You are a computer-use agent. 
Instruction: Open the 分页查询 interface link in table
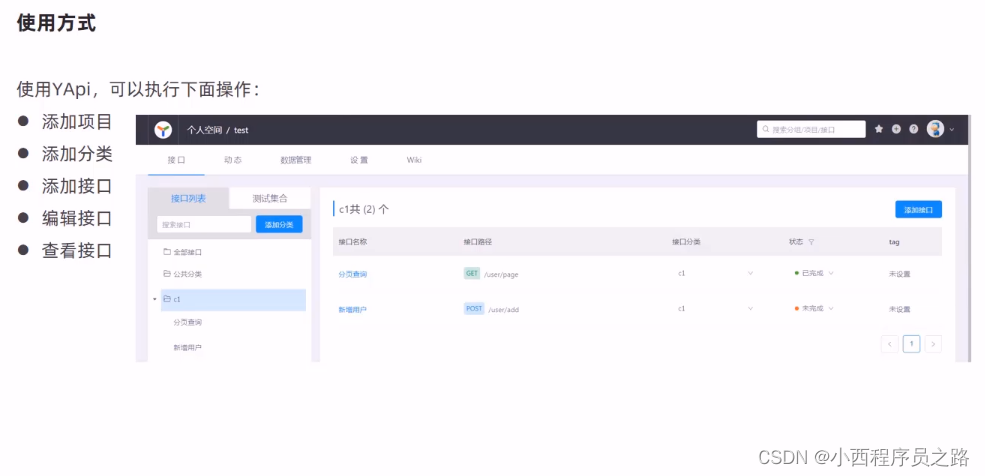coord(352,274)
